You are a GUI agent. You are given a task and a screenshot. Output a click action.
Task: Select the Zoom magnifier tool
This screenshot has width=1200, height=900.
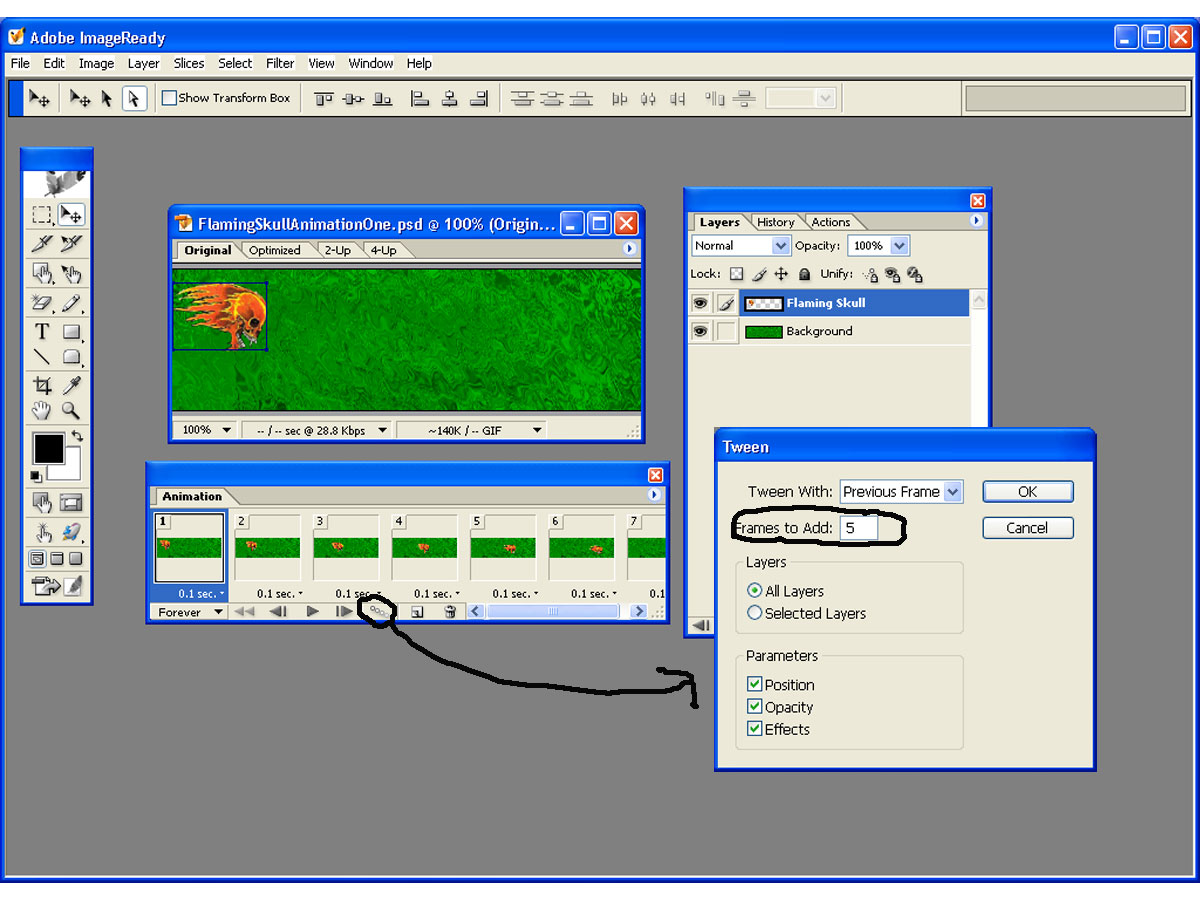click(x=71, y=410)
